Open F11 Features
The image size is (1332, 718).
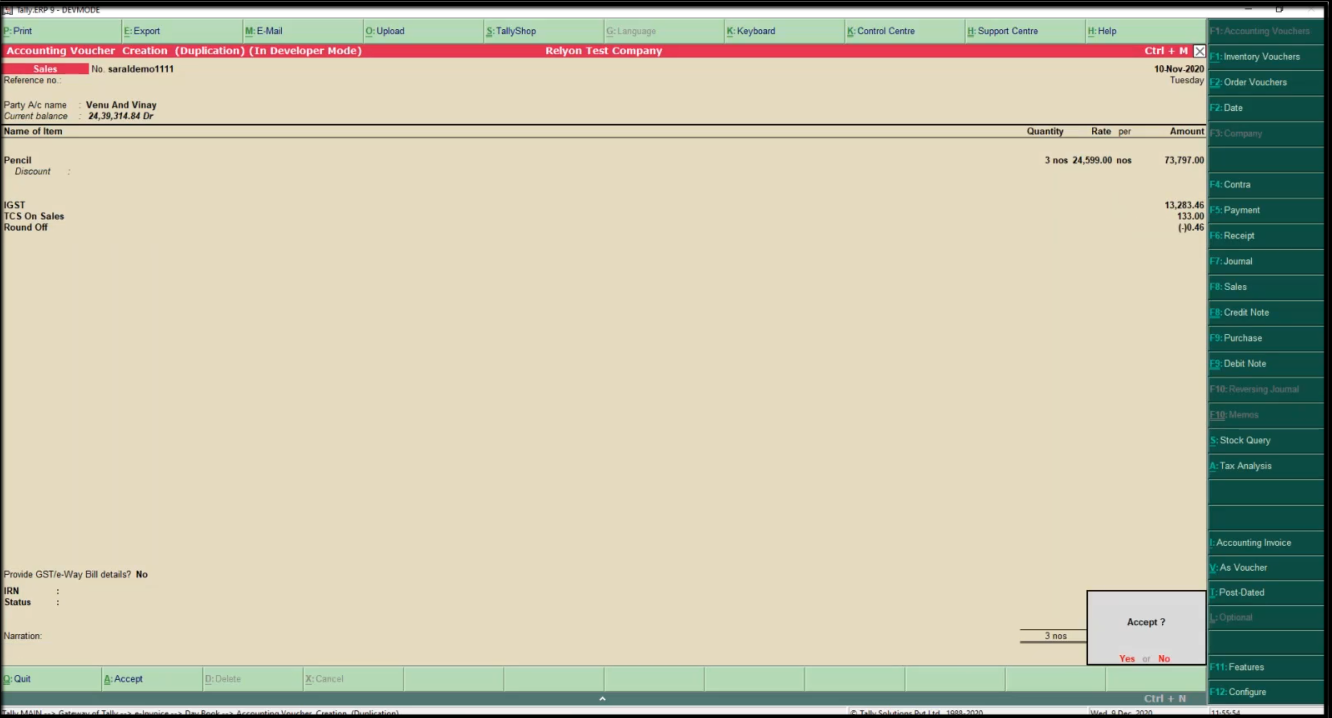[x=1266, y=667]
